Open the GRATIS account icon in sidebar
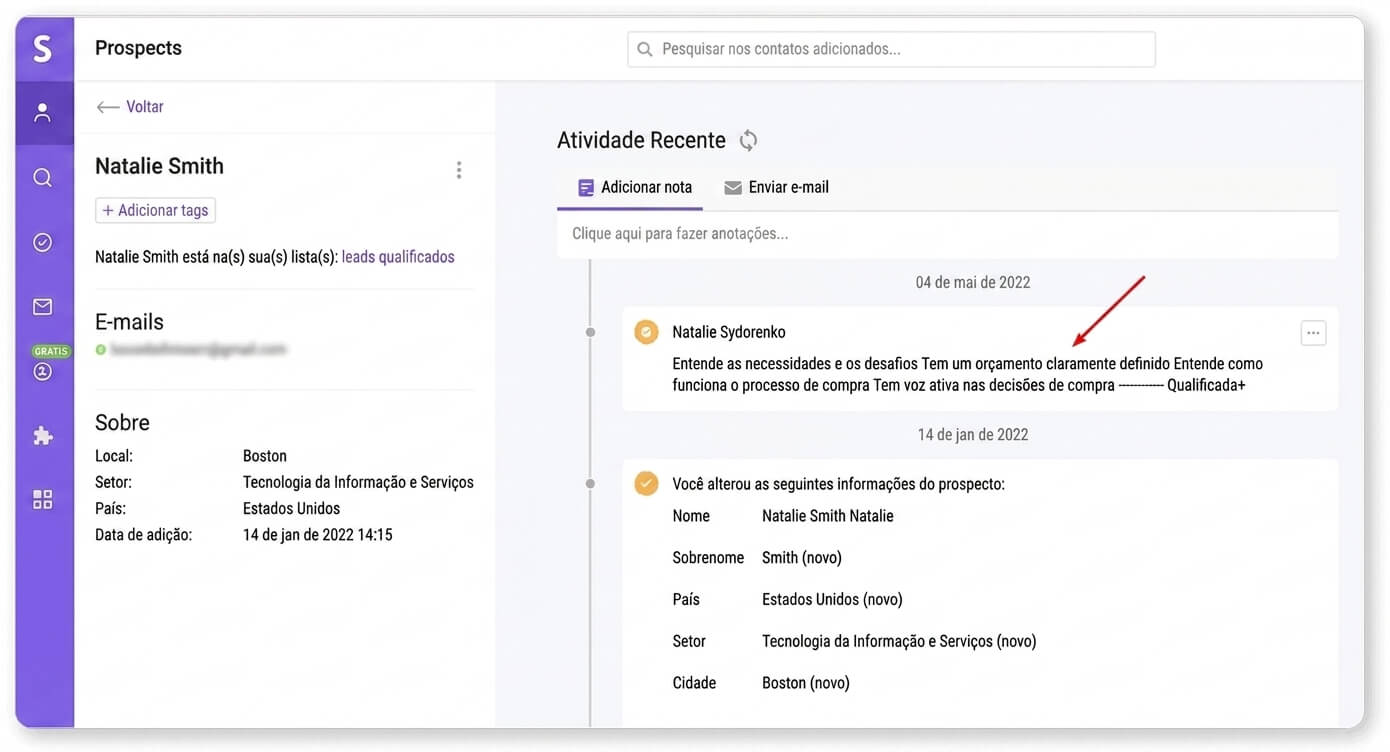 point(42,366)
